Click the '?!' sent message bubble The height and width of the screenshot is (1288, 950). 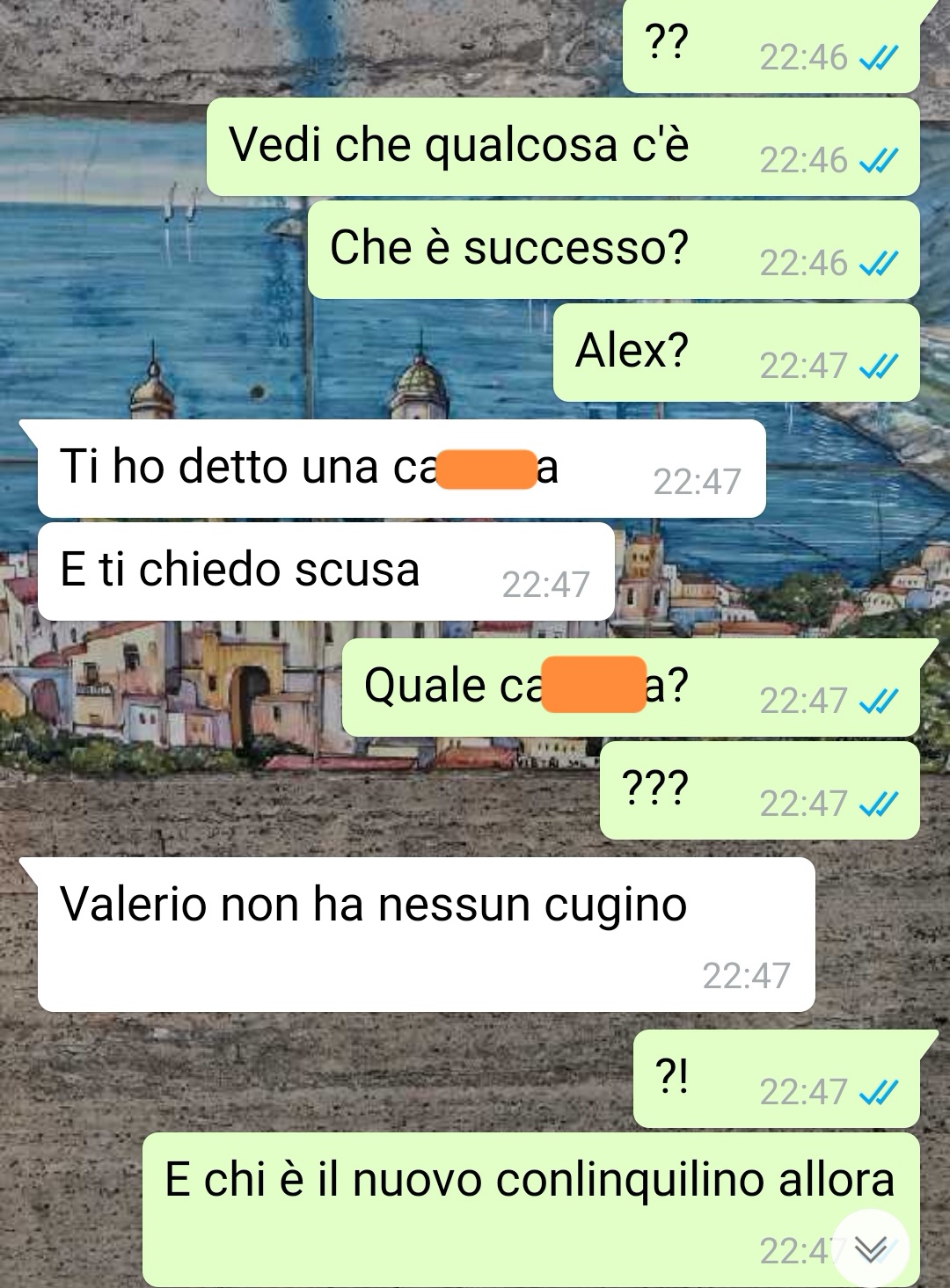click(777, 1078)
